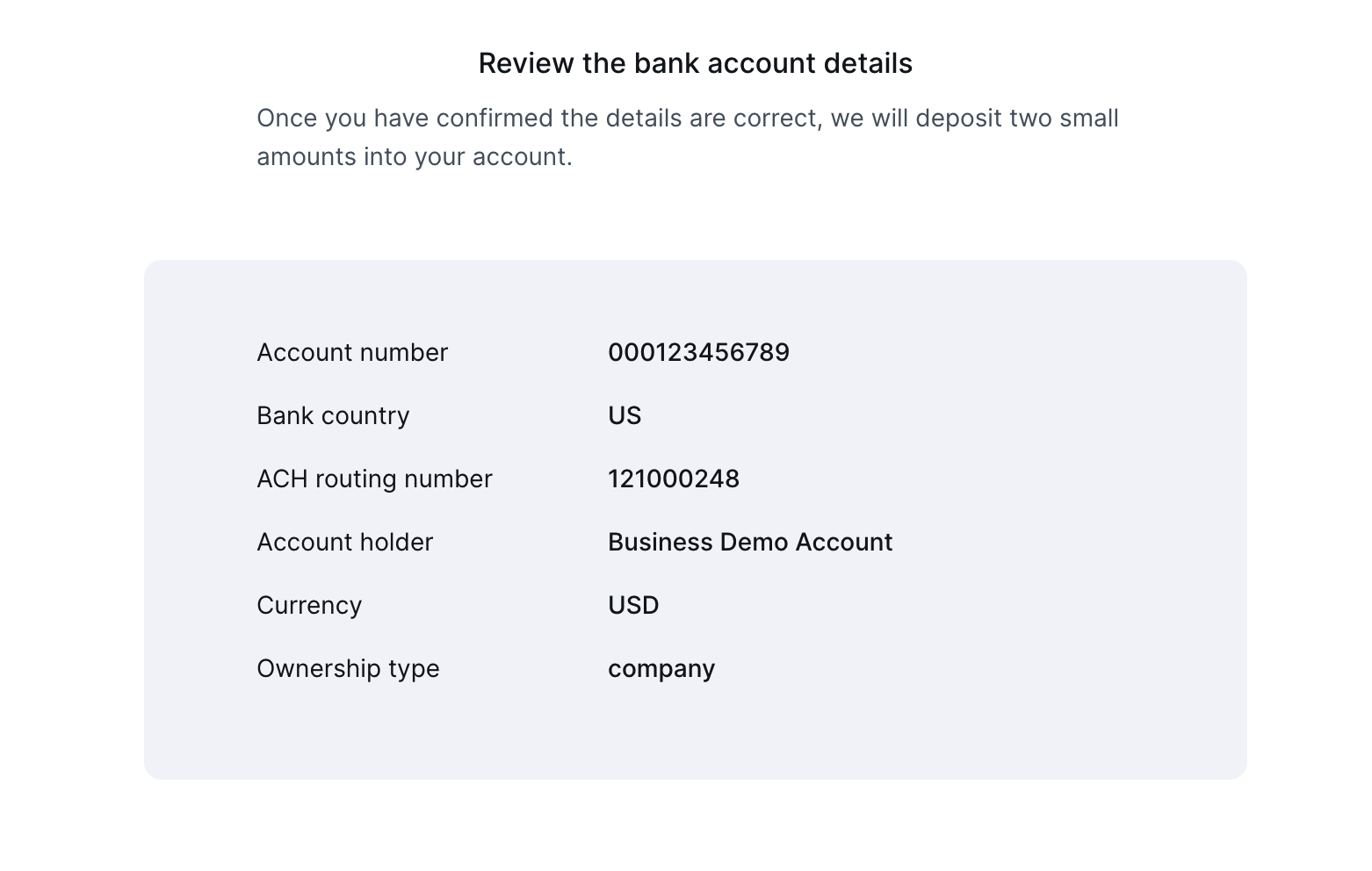Click the 'Business Demo Account' holder name

click(x=750, y=542)
